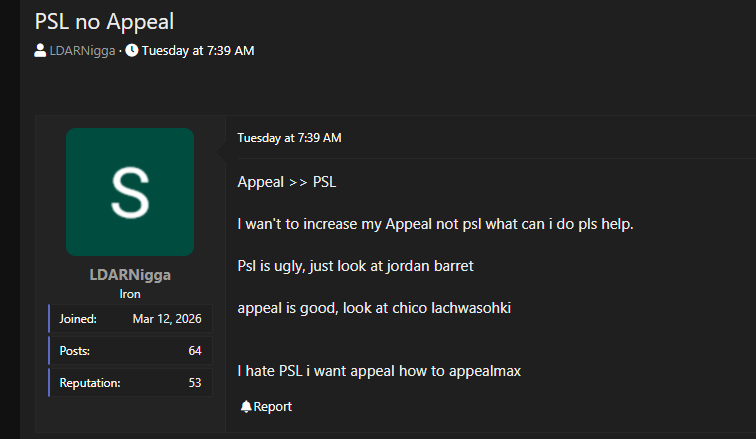Click the line mentioning chico lachwasohki
The width and height of the screenshot is (756, 439).
coord(374,308)
